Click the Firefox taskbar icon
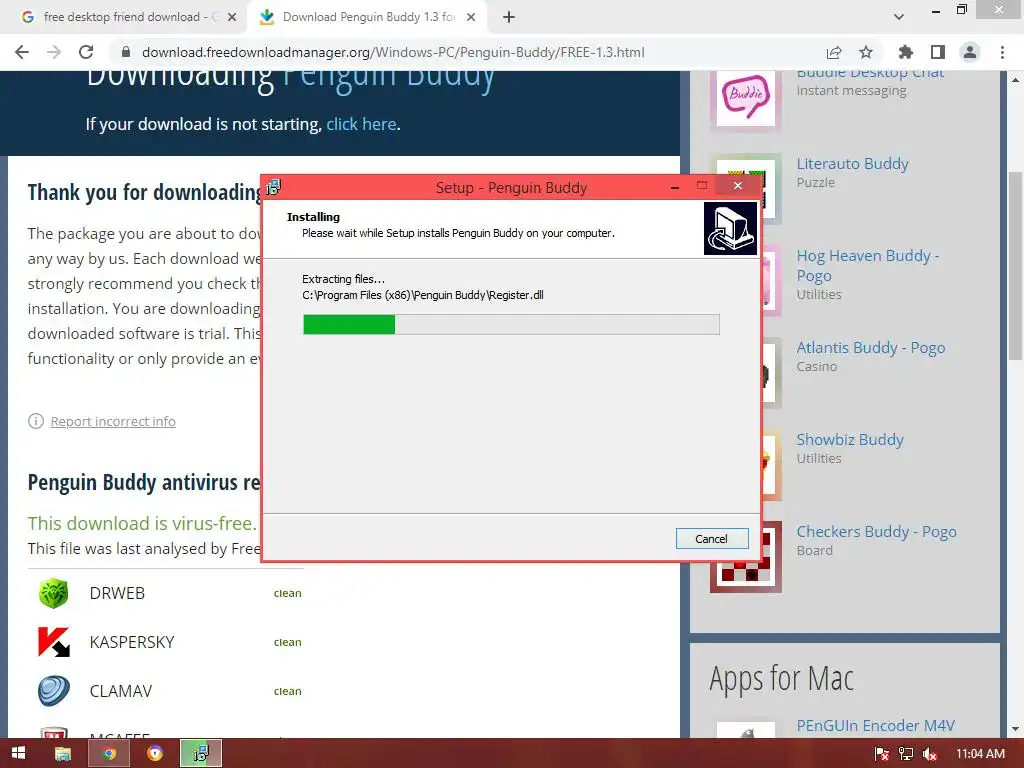This screenshot has height=768, width=1024. coord(155,754)
